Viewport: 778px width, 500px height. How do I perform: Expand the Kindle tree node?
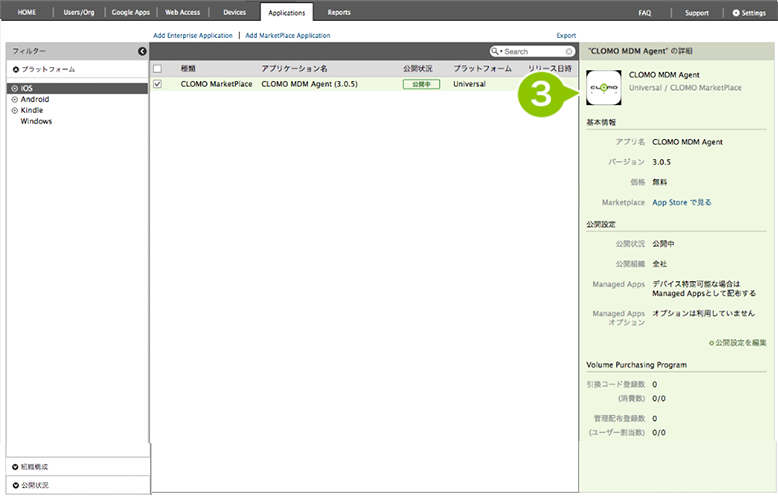(14, 110)
